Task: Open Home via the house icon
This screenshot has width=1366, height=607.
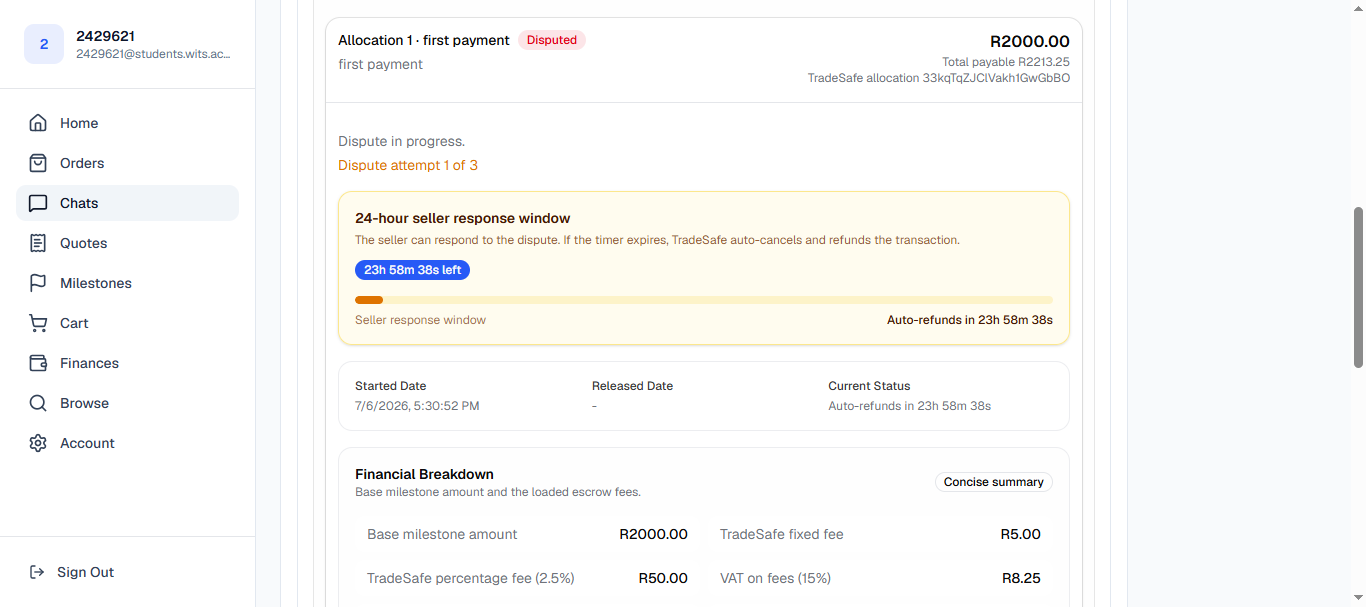Action: (x=38, y=123)
